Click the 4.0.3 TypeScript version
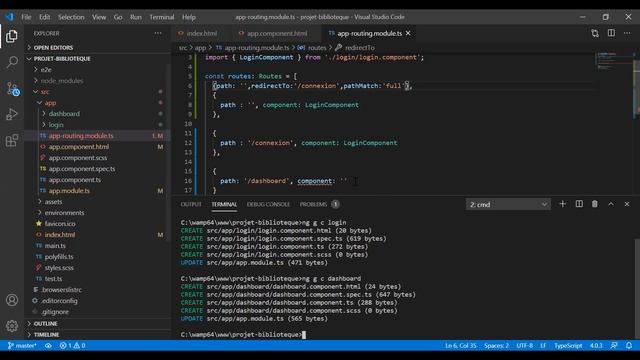The height and width of the screenshot is (360, 640). tap(596, 345)
